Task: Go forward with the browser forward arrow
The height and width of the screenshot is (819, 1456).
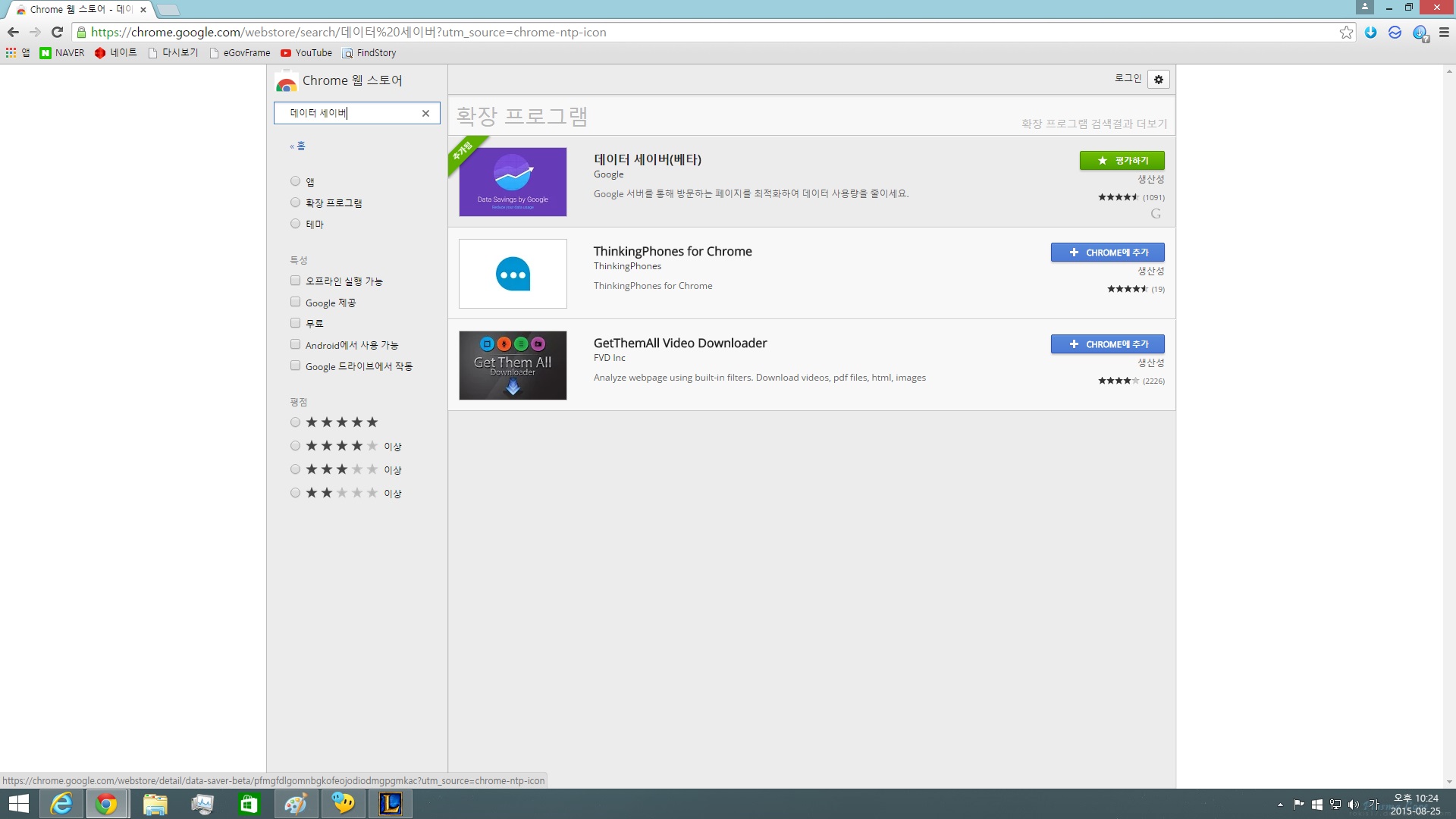Action: (x=35, y=32)
